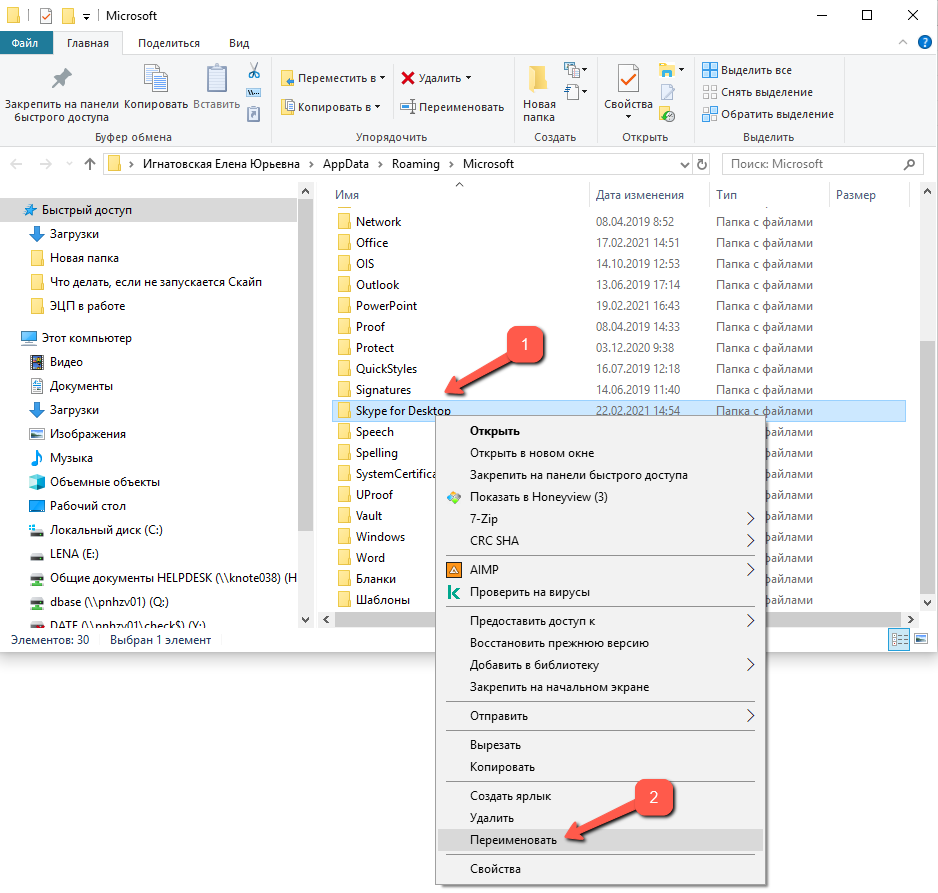This screenshot has height=893, width=938.
Task: Click the New Folder icon in the ribbon
Action: 539,80
